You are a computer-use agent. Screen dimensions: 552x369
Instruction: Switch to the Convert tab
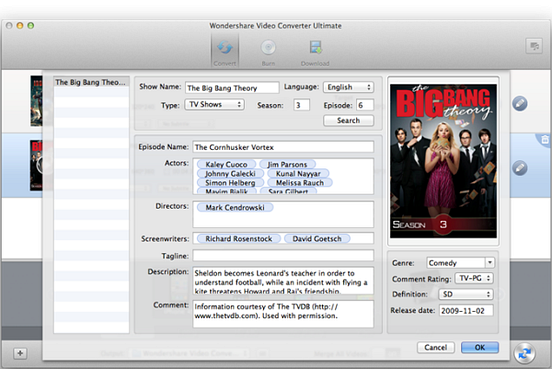coord(225,51)
